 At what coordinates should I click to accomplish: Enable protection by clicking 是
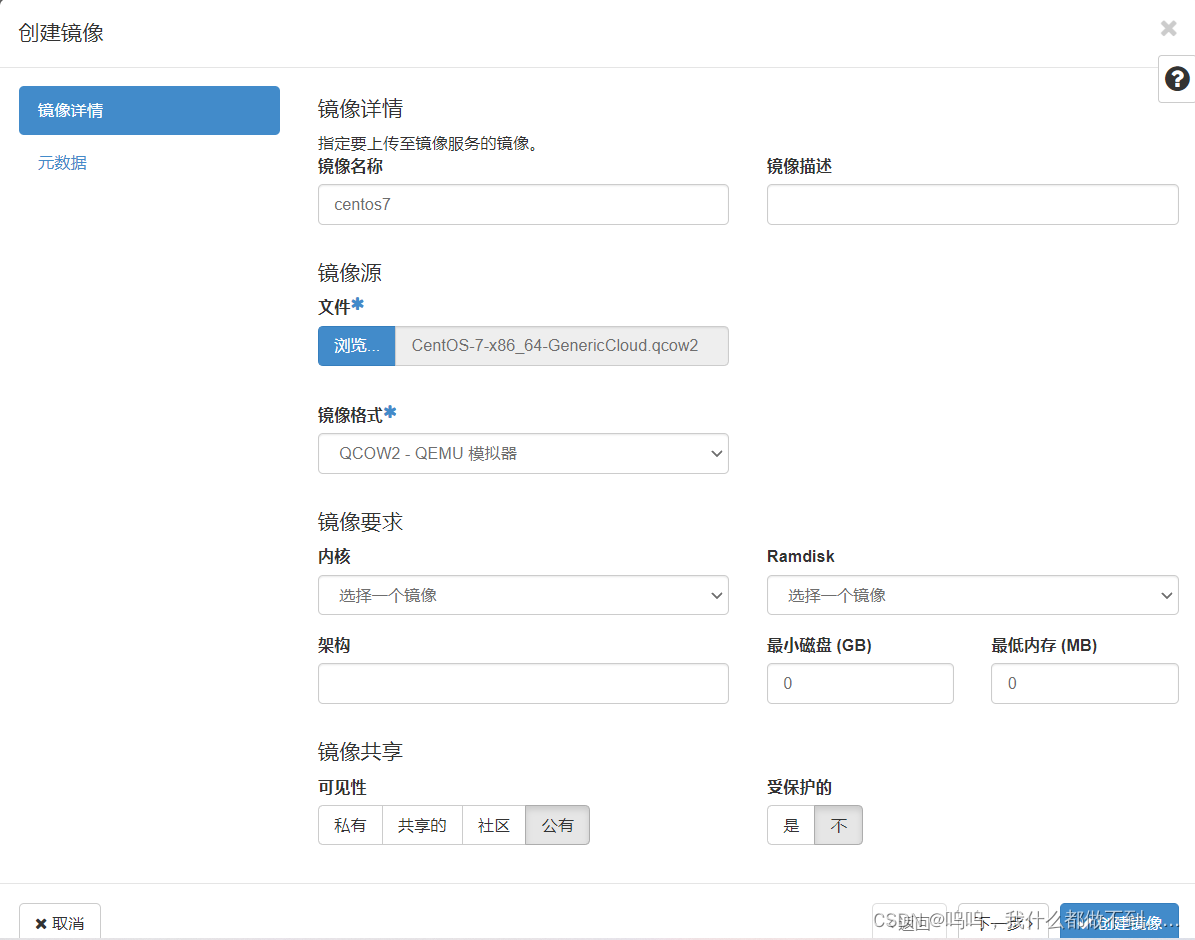[790, 825]
